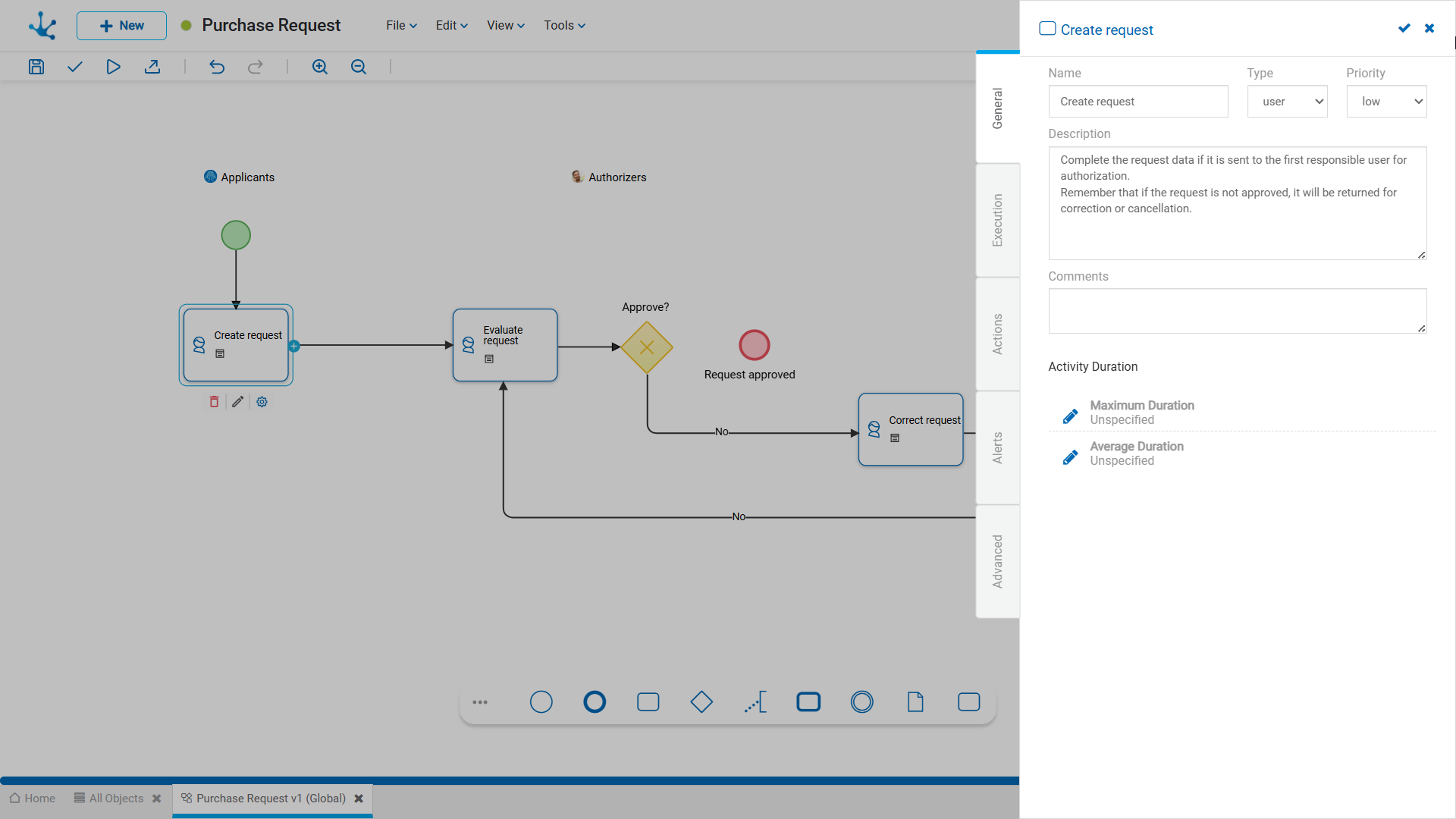
Task: Select the intermediate event double-circle tool
Action: click(862, 702)
